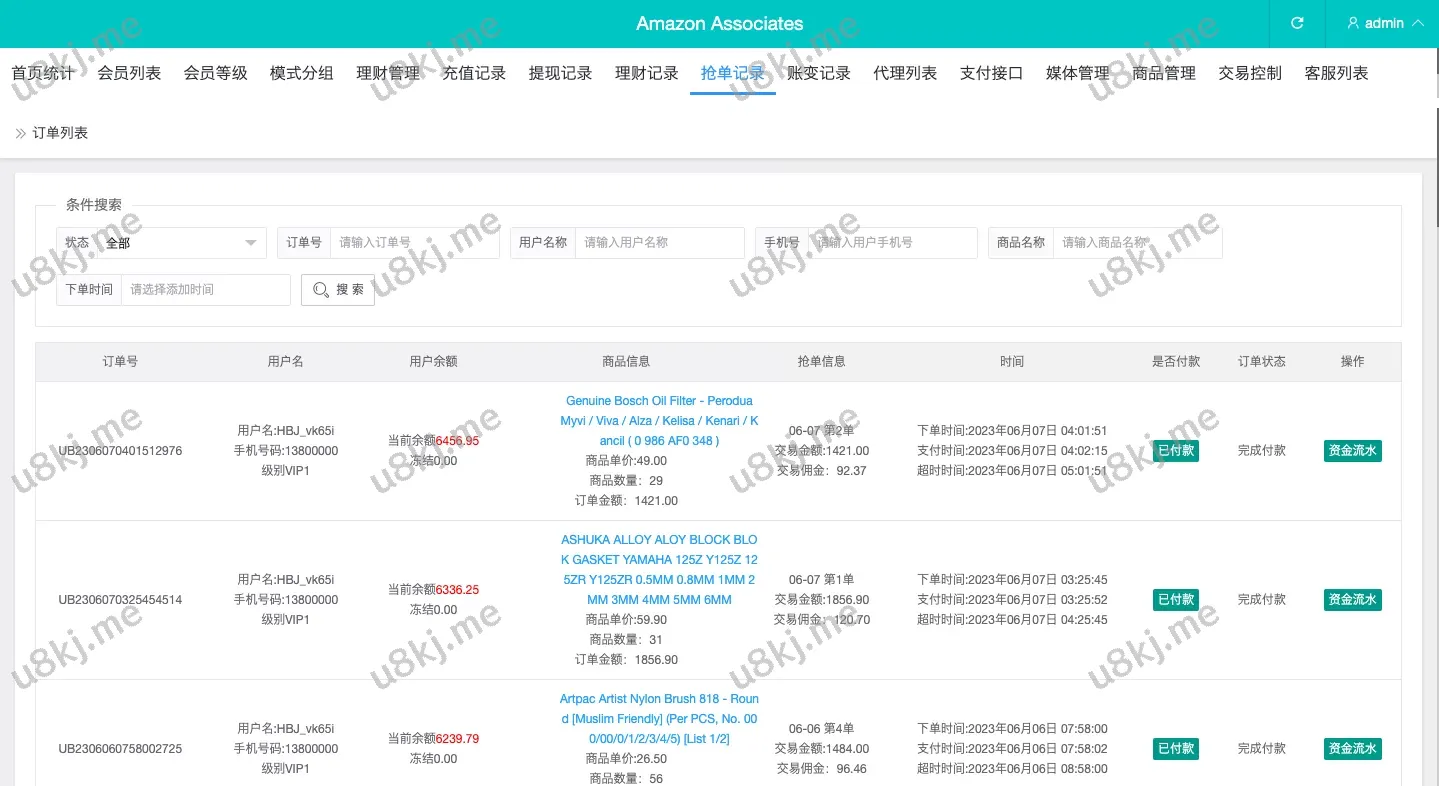Image resolution: width=1439 pixels, height=786 pixels.
Task: Click the 手机号 input field
Action: coord(892,243)
